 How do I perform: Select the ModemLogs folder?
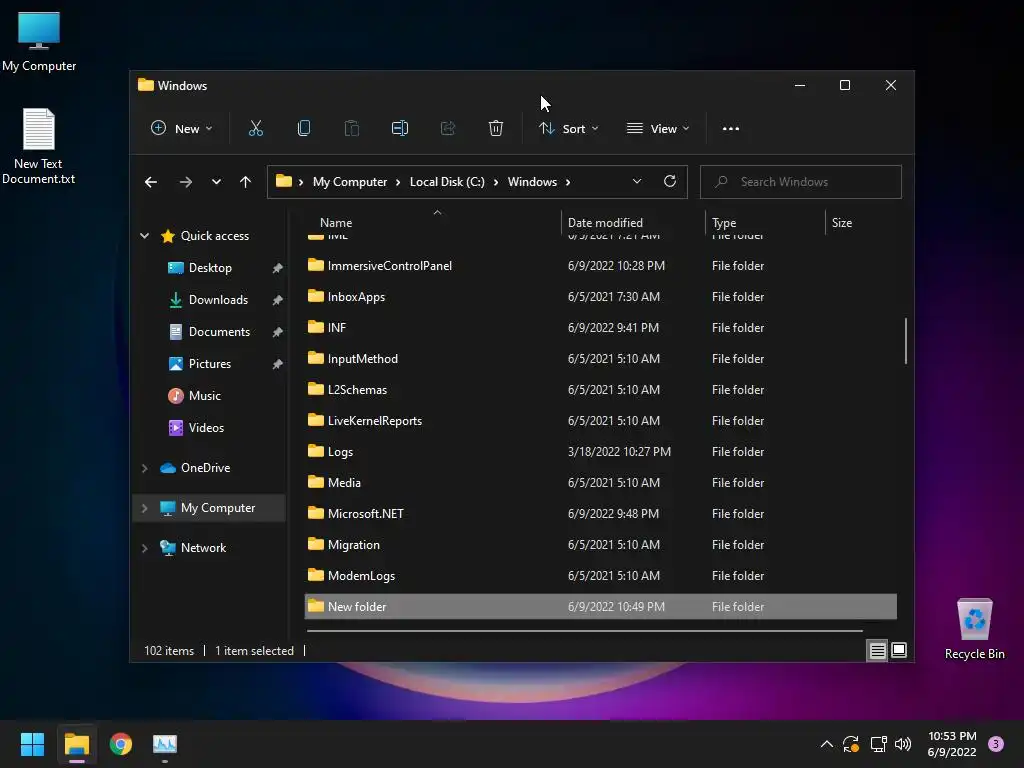[x=601, y=575]
